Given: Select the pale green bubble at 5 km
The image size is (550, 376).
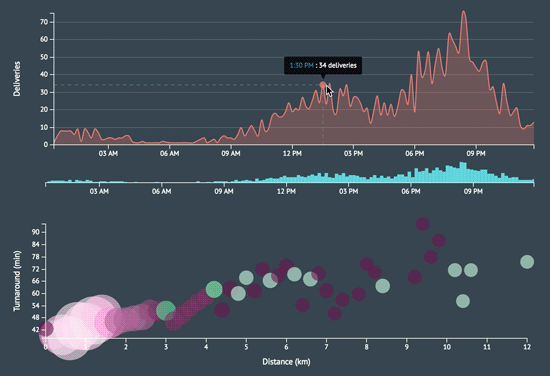Looking at the screenshot, I should click(246, 278).
